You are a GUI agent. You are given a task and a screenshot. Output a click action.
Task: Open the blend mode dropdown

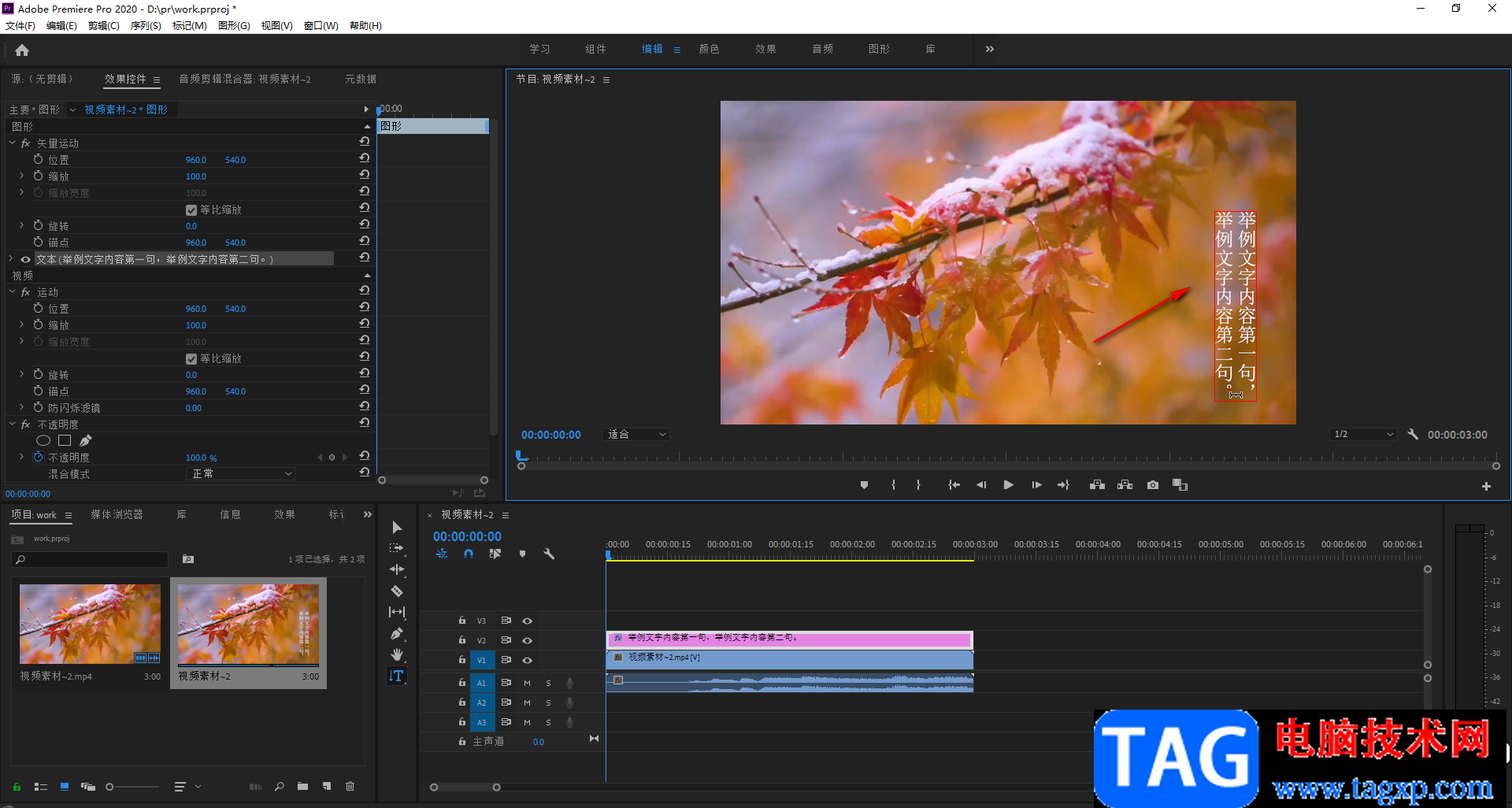pyautogui.click(x=242, y=473)
